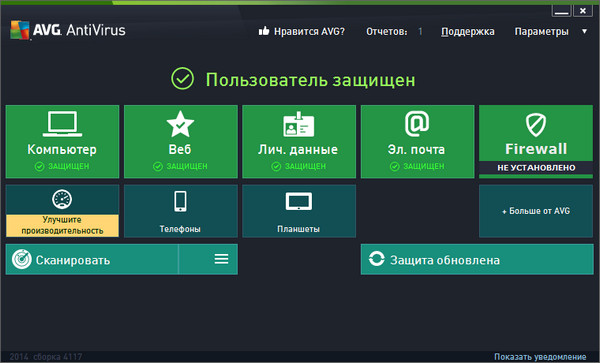Image resolution: width=600 pixels, height=363 pixels.
Task: Open the Эл. почта tile
Action: tap(417, 142)
